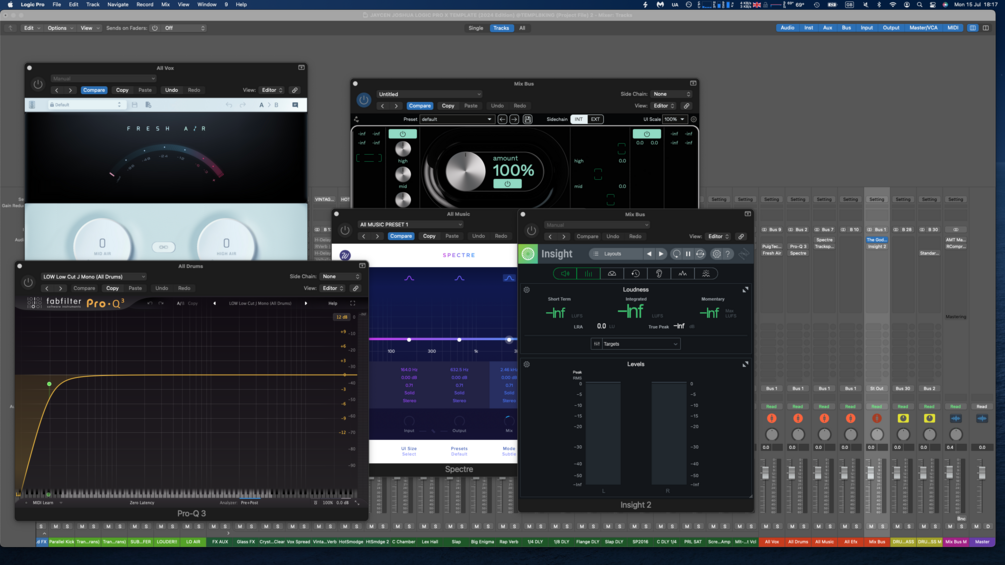Image resolution: width=1005 pixels, height=565 pixels.
Task: Open Side Chain None dropdown in All Drums
Action: point(340,276)
